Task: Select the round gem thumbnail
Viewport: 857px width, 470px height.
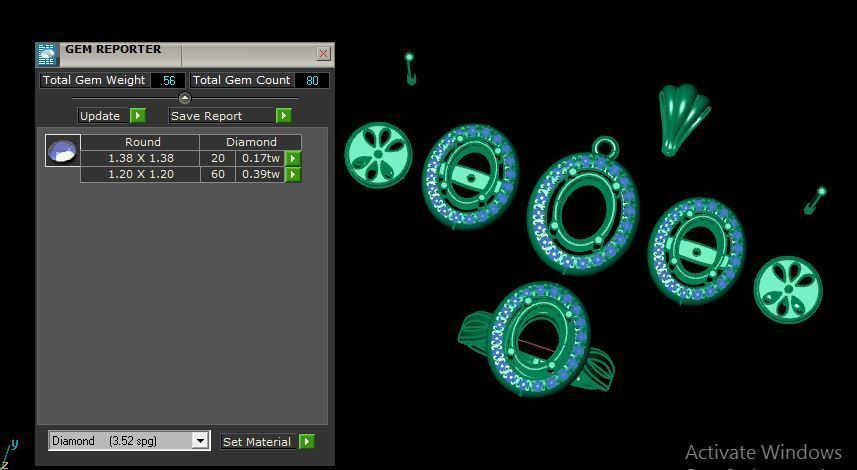Action: (62, 150)
